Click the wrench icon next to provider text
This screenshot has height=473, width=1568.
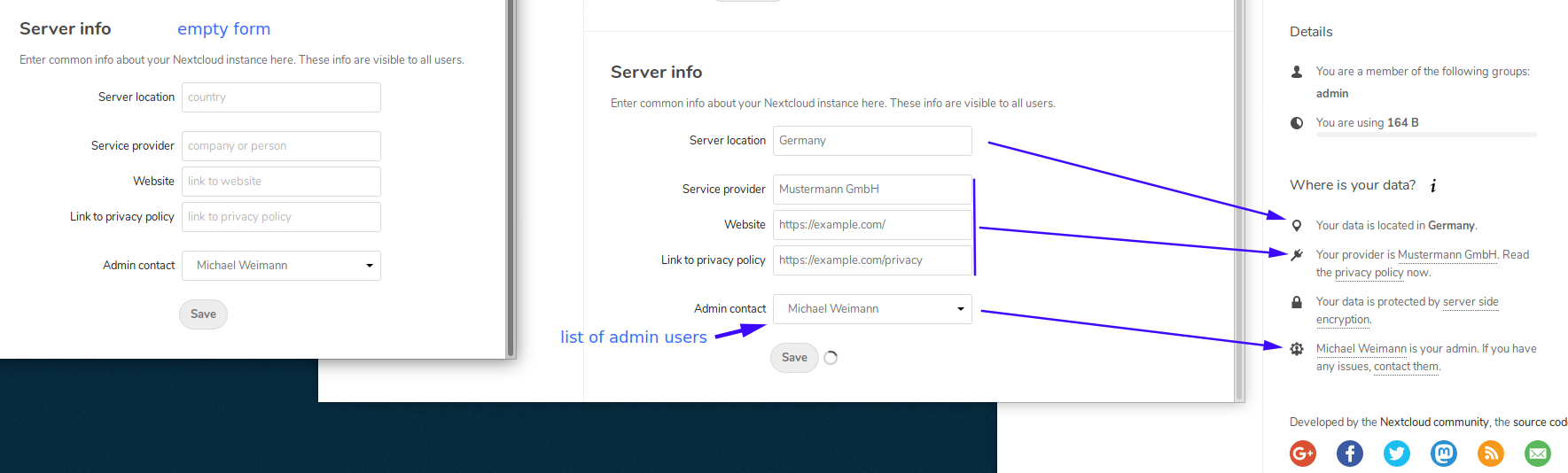point(1297,255)
